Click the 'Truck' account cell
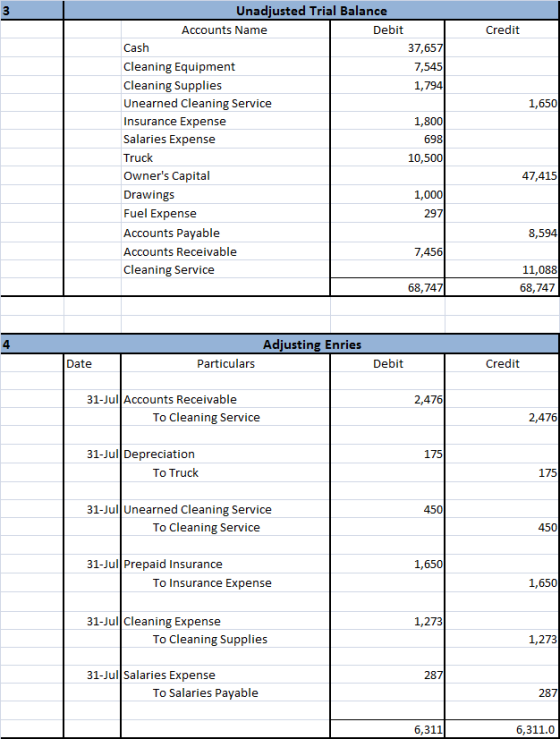This screenshot has height=739, width=560. tap(225, 157)
